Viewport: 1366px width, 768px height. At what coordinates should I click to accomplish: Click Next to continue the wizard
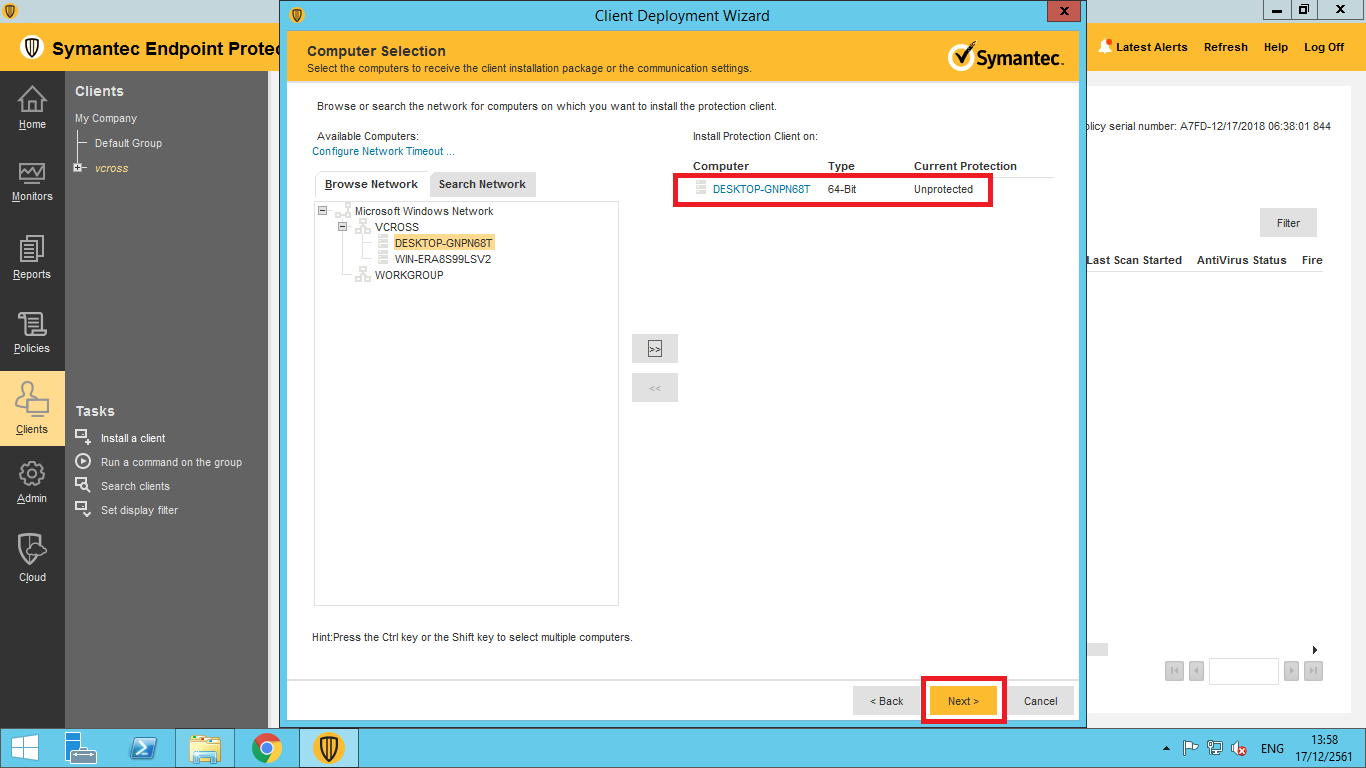pos(963,701)
